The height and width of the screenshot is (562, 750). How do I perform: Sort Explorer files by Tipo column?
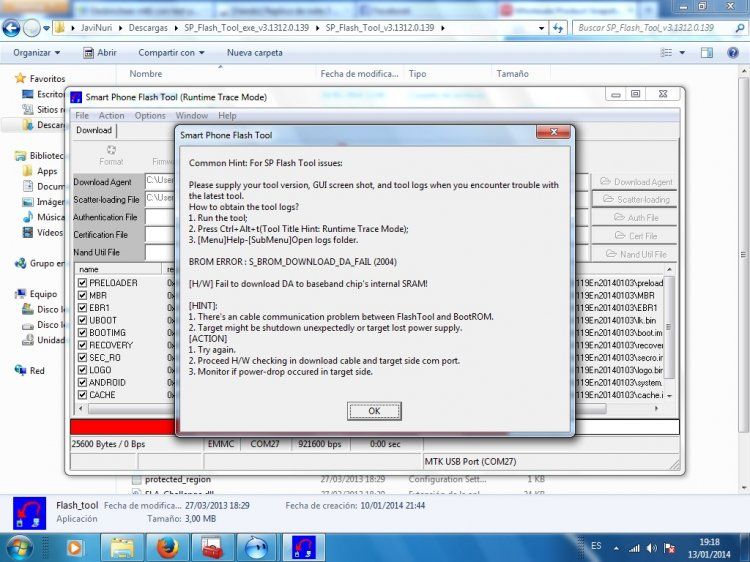click(417, 74)
